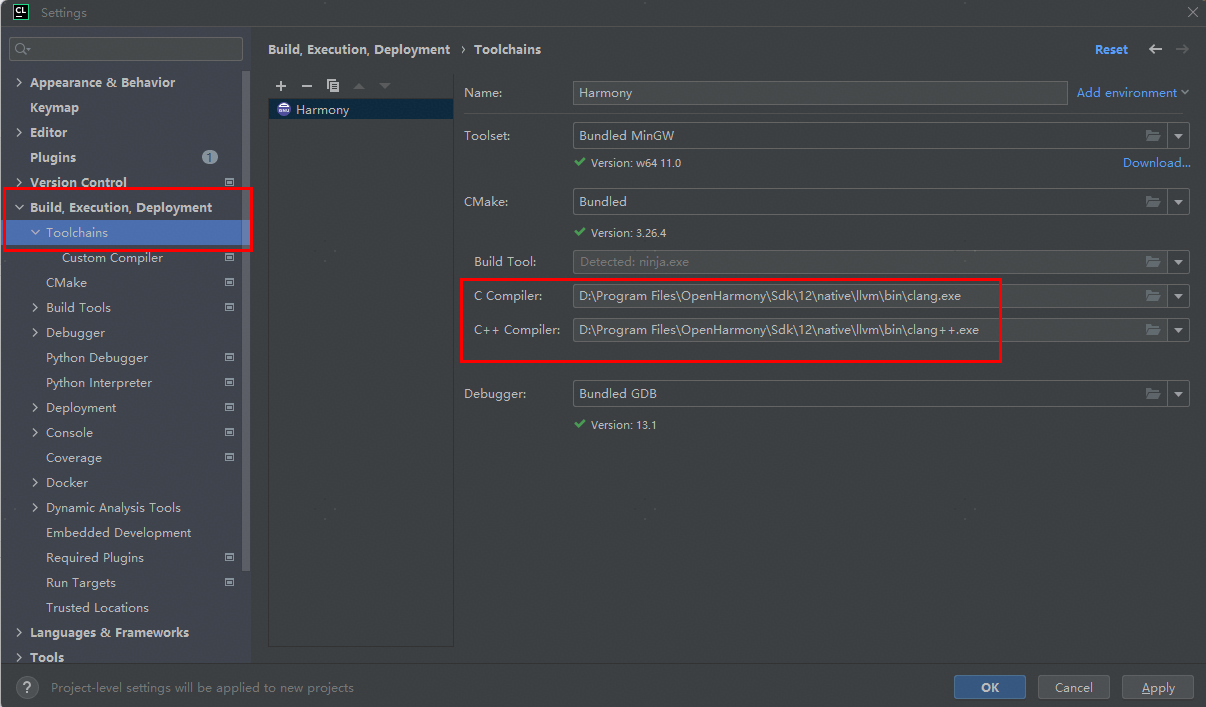Viewport: 1206px width, 707px height.
Task: Expand the Appearance & Behavior section
Action: click(x=19, y=83)
